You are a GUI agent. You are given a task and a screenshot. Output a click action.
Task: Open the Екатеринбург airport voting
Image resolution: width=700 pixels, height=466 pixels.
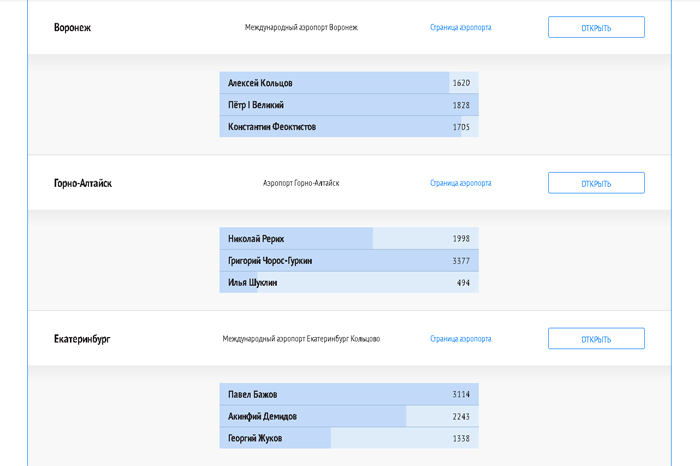(596, 339)
